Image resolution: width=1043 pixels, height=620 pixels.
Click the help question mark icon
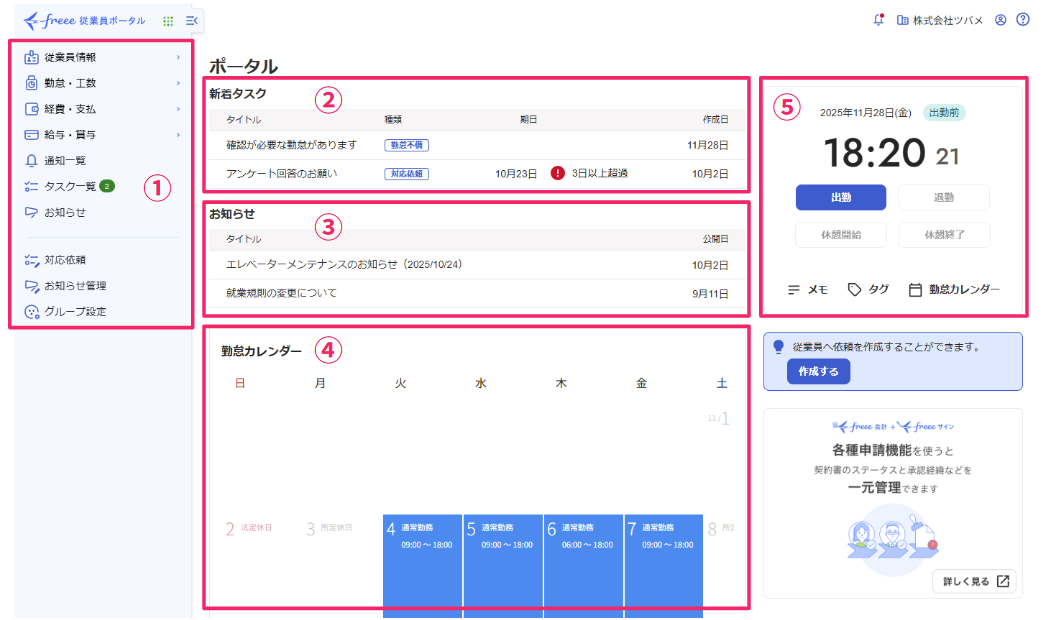[x=1023, y=19]
